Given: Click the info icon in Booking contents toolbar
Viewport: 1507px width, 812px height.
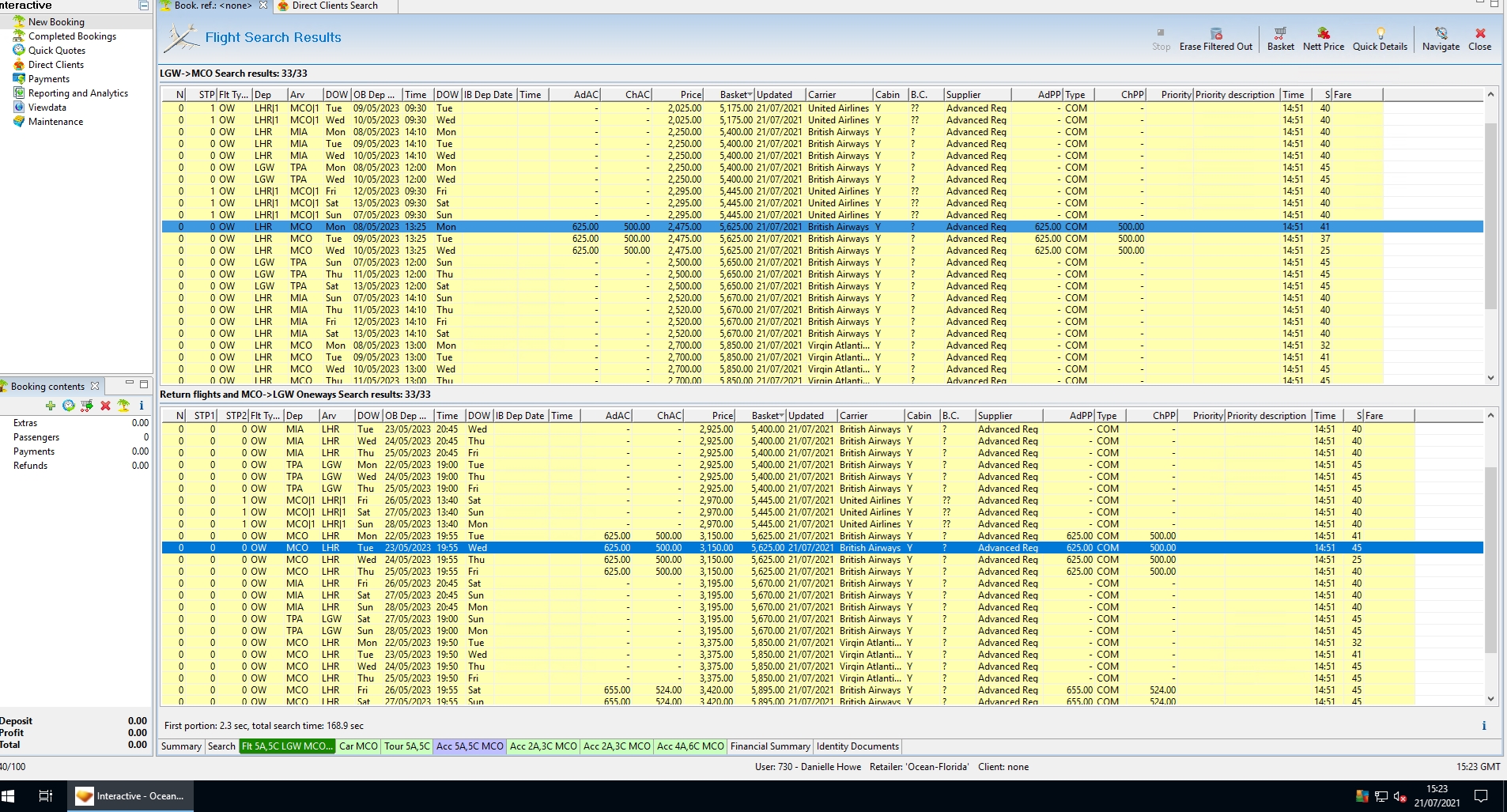Looking at the screenshot, I should click(x=142, y=406).
